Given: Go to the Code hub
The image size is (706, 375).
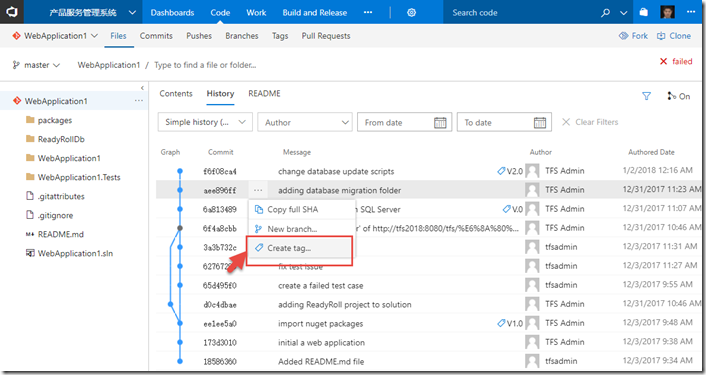Looking at the screenshot, I should (220, 13).
